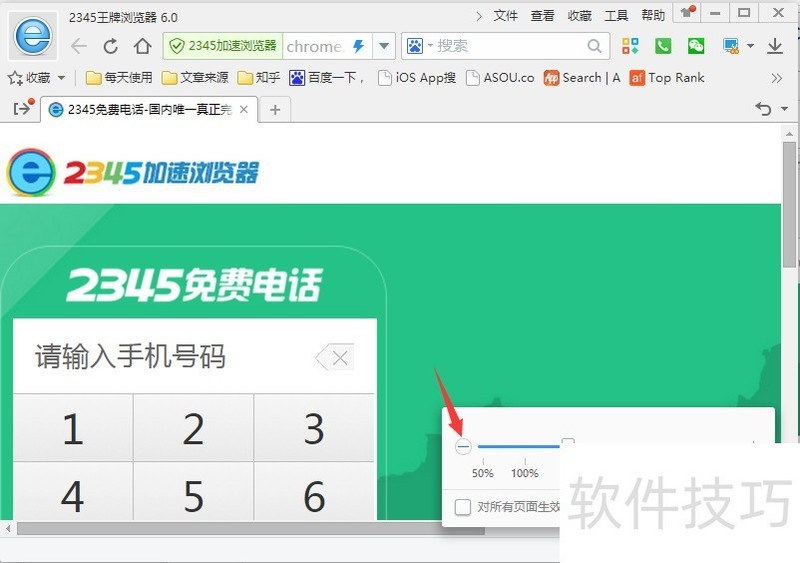Open the ASOU.co bookmark
Image resolution: width=800 pixels, height=563 pixels.
pyautogui.click(x=501, y=78)
